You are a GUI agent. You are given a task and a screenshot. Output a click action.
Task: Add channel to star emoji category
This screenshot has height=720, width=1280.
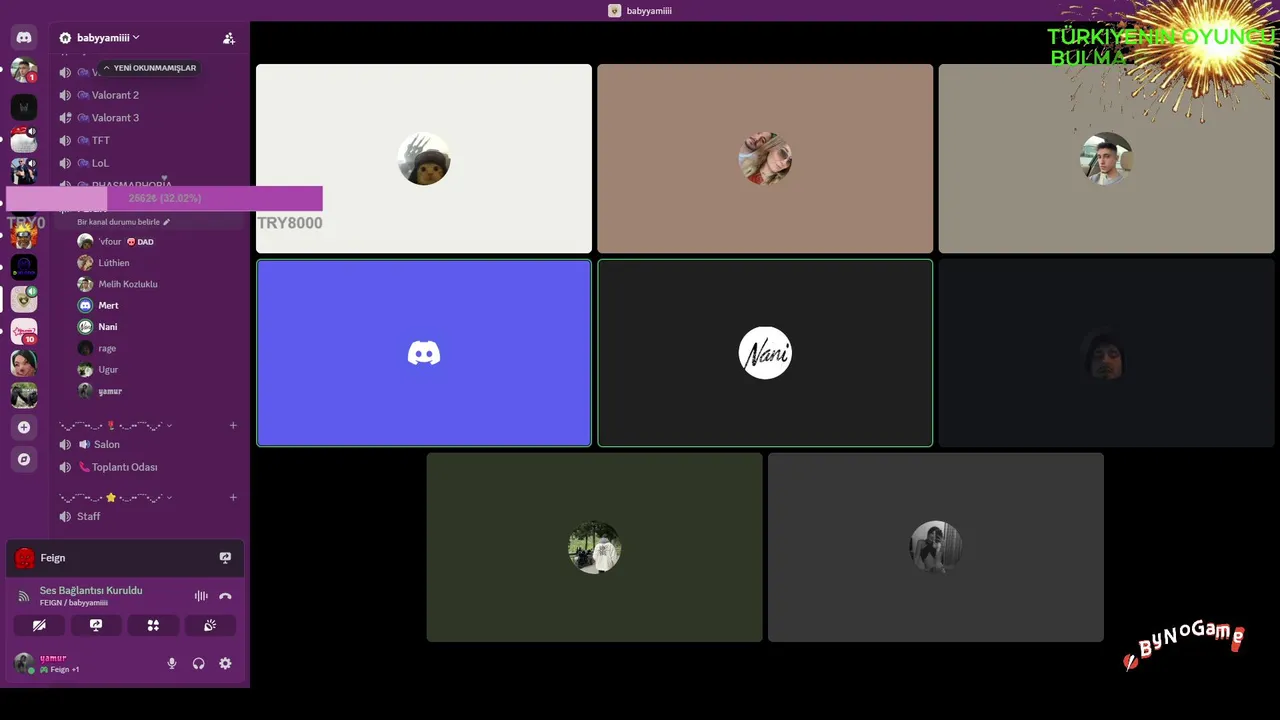pyautogui.click(x=233, y=497)
